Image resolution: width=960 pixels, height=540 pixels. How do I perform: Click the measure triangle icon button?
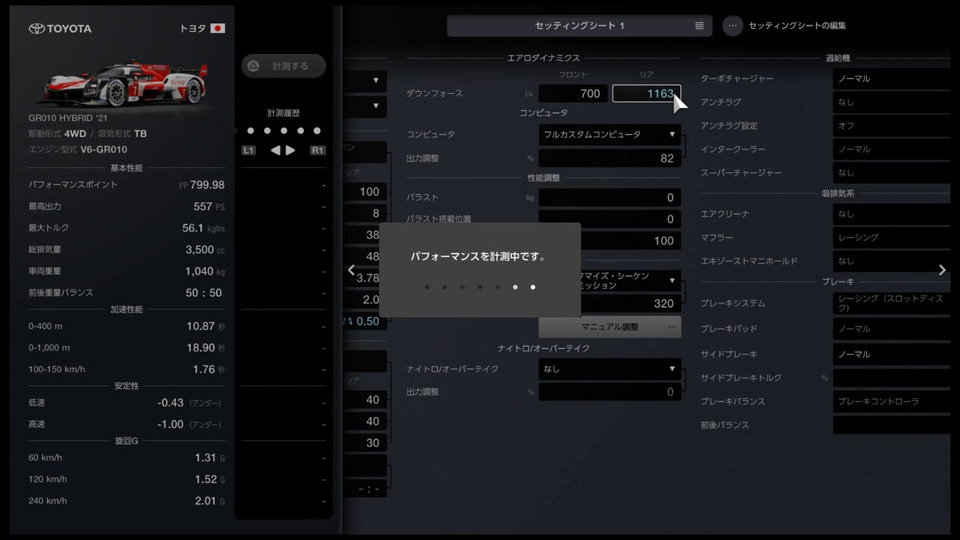(x=253, y=66)
